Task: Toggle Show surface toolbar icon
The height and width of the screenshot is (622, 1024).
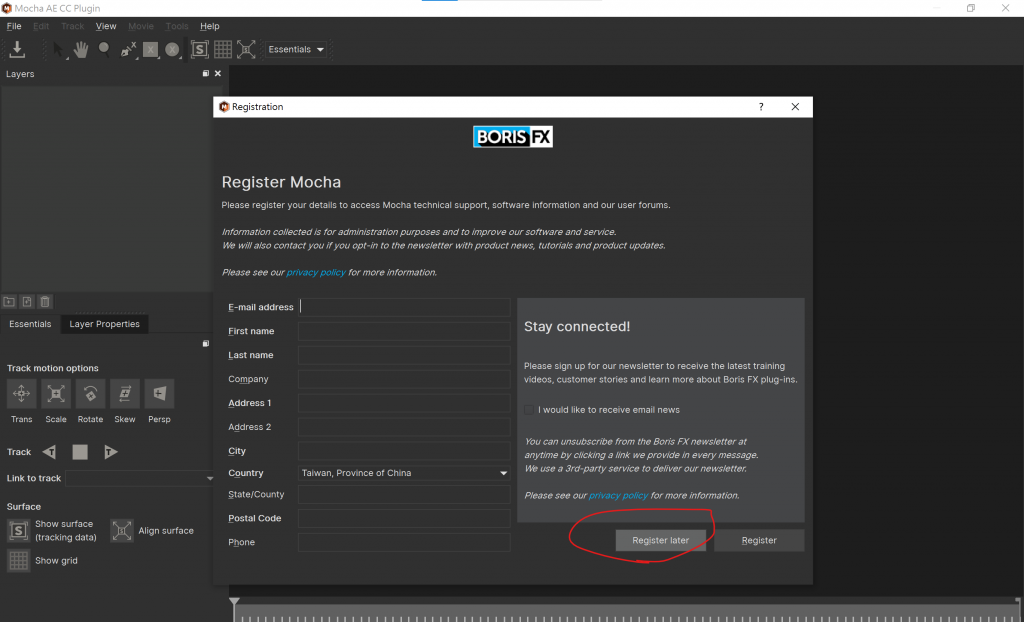Action: pos(200,49)
